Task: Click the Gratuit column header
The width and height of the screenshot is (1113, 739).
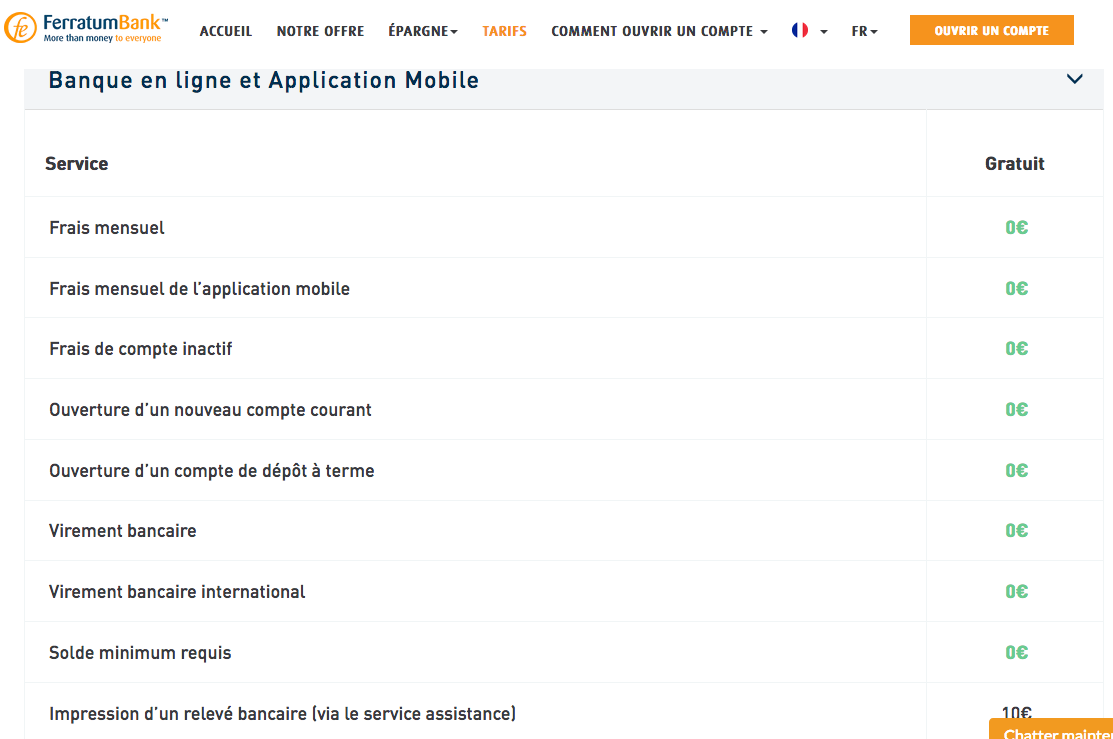Action: [1014, 164]
